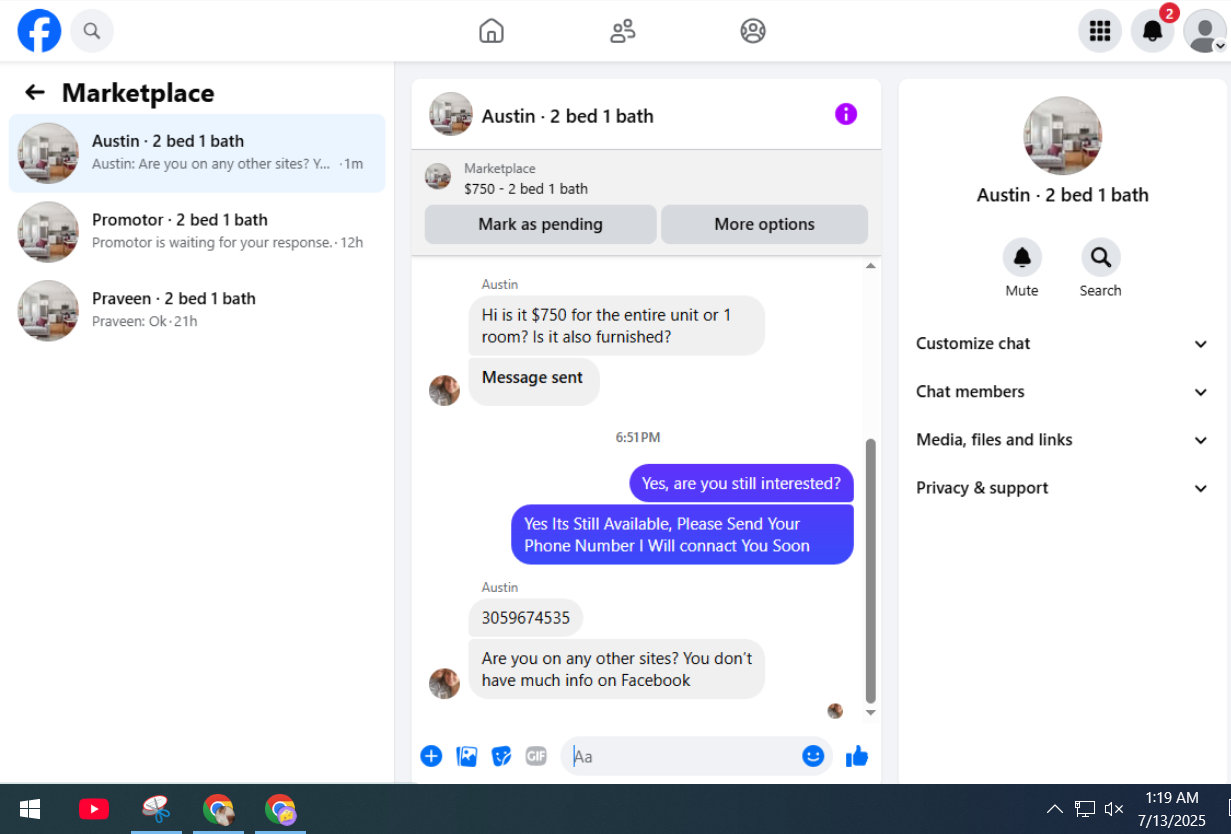This screenshot has width=1231, height=834.
Task: Click the message input field
Action: [685, 756]
